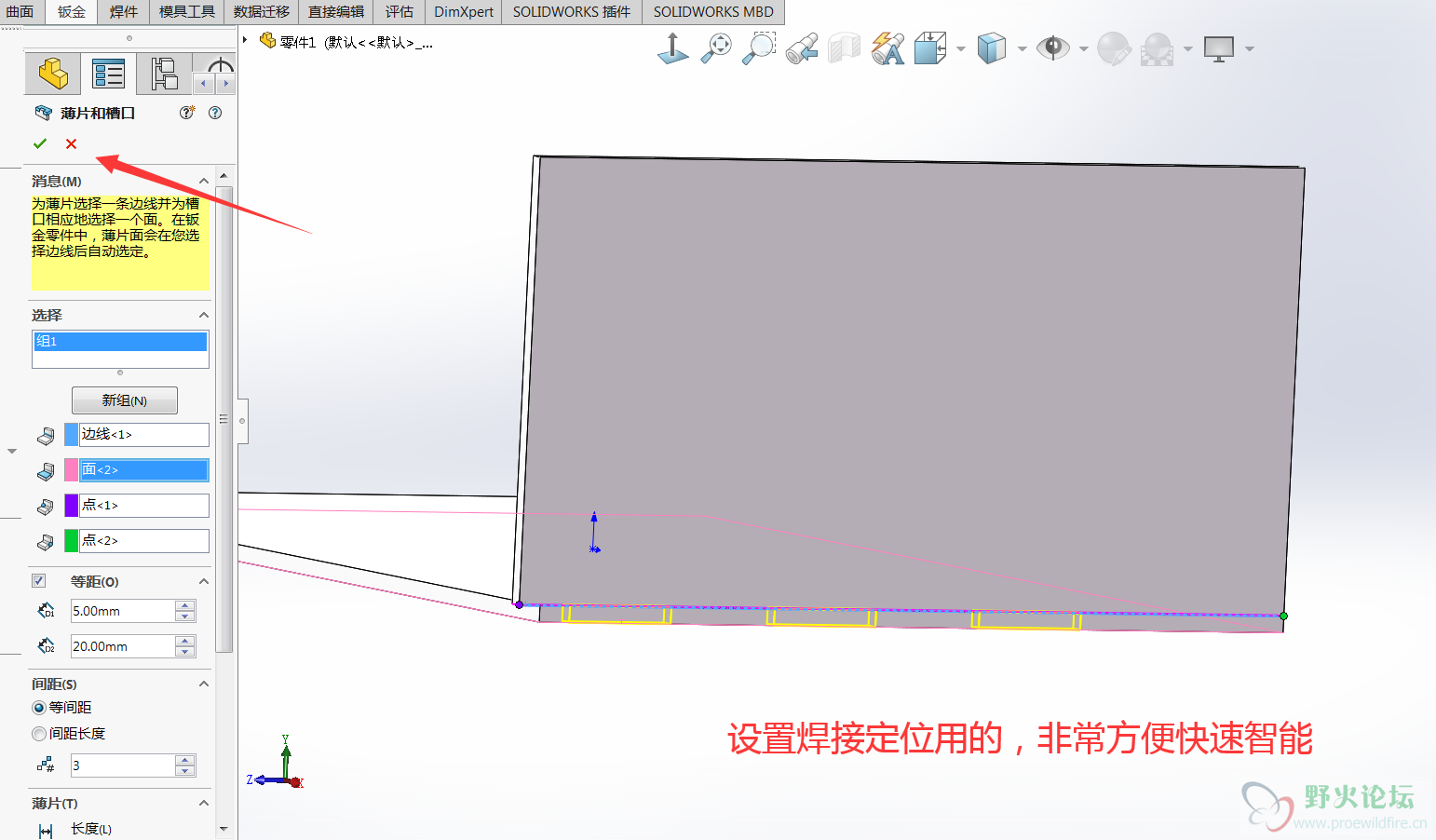Click the blue color swatch for 边线<1>
Image resolution: width=1436 pixels, height=840 pixels.
(x=71, y=435)
